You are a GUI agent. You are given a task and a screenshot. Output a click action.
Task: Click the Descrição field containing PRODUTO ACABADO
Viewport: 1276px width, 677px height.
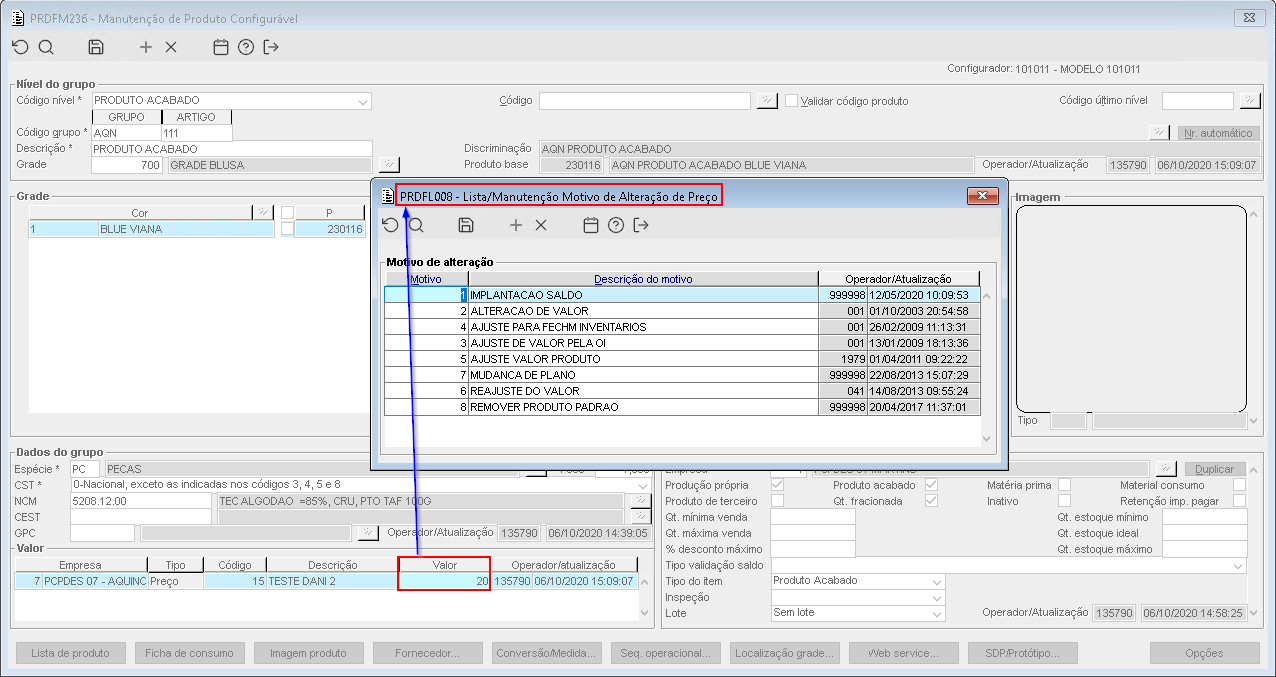pyautogui.click(x=232, y=149)
